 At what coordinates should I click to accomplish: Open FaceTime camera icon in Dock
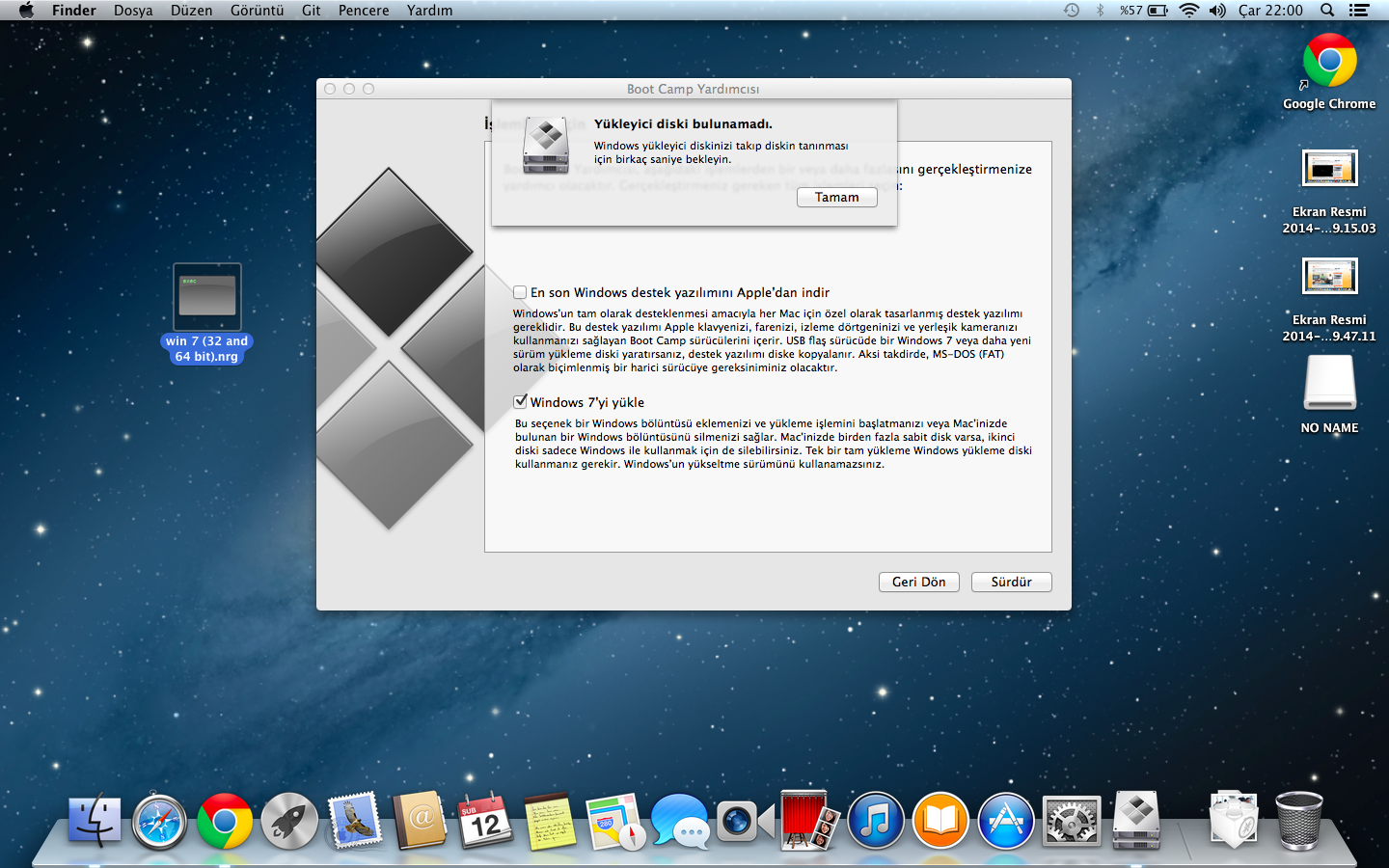(745, 821)
